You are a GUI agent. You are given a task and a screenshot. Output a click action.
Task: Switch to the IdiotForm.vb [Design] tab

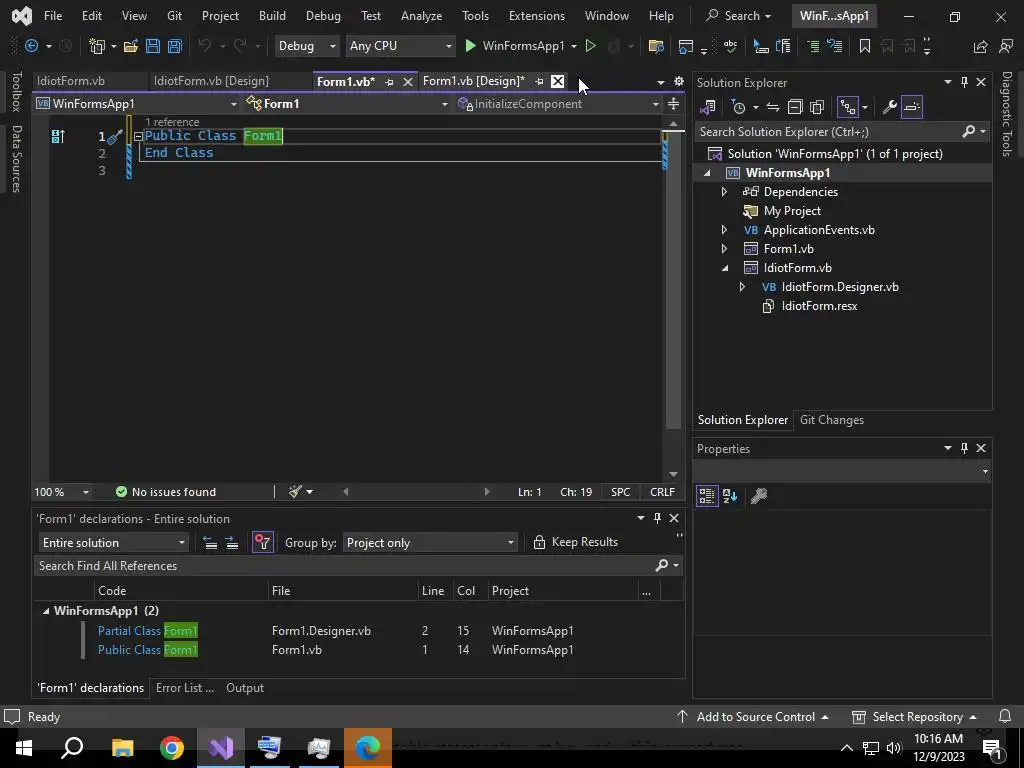pyautogui.click(x=211, y=81)
